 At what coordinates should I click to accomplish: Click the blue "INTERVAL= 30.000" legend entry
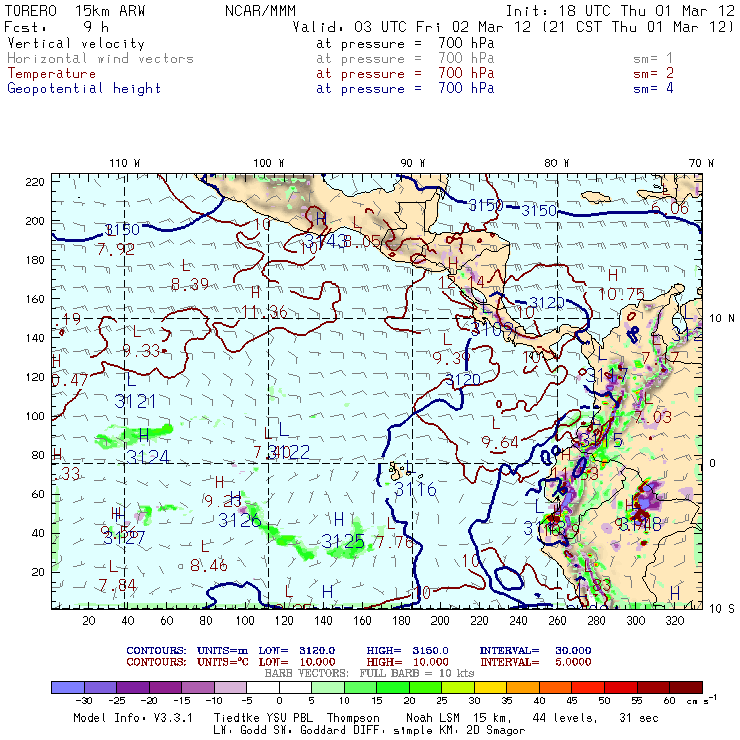tap(536, 651)
